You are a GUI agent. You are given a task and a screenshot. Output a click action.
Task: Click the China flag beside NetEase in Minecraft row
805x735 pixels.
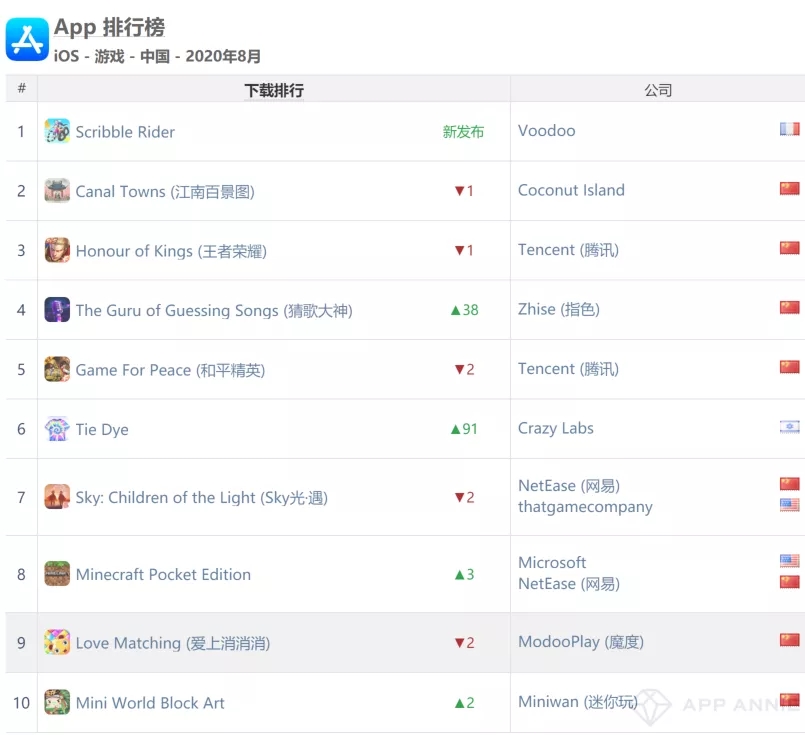(790, 582)
